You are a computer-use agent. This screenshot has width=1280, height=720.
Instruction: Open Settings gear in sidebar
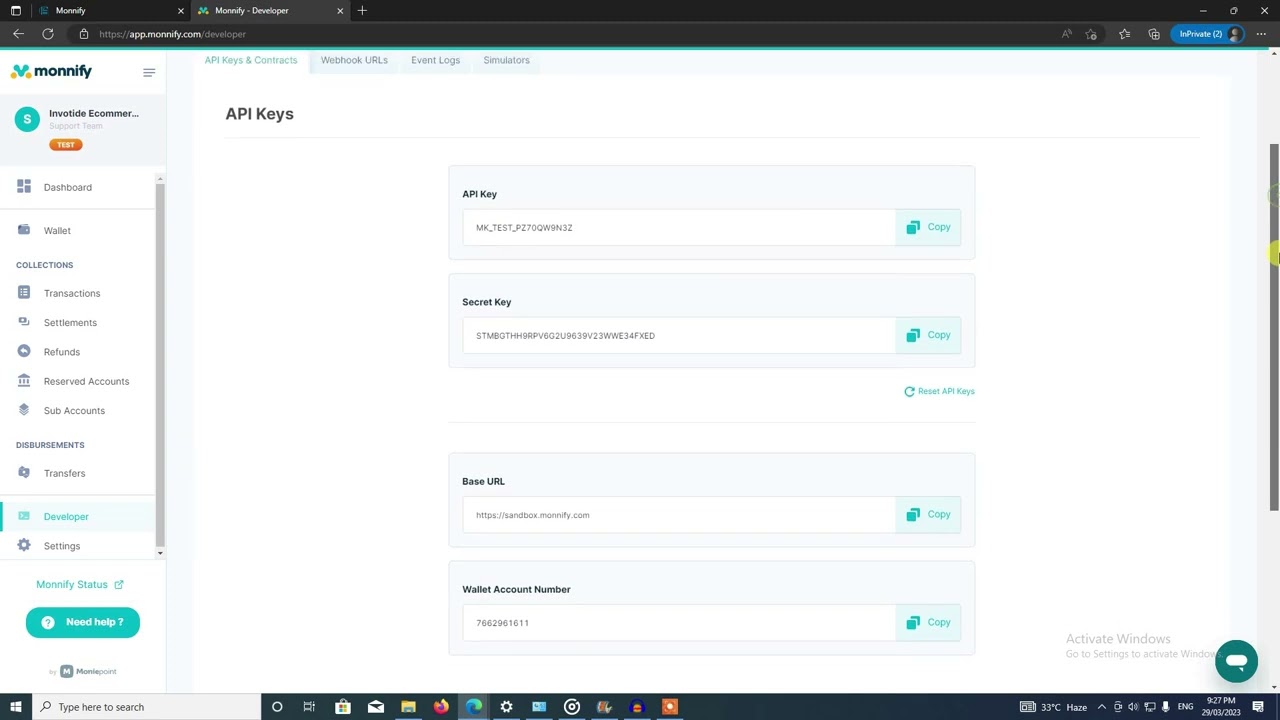pos(23,545)
